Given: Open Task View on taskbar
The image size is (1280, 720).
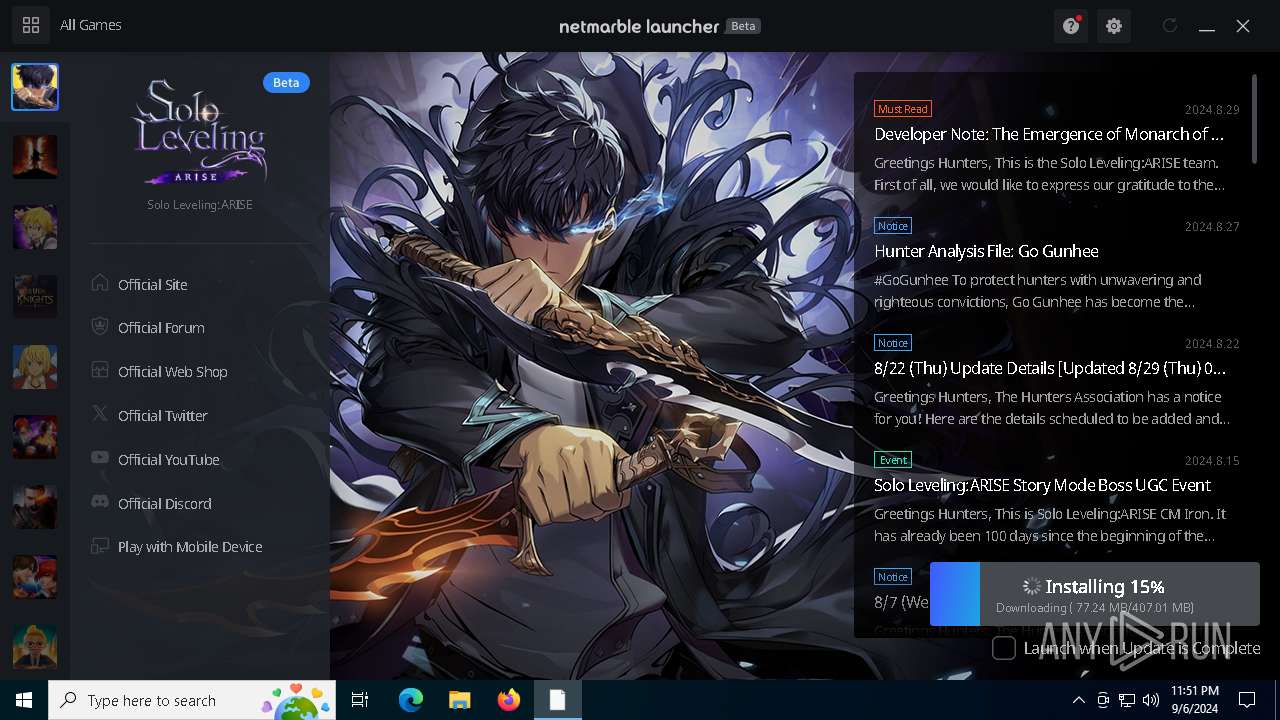Looking at the screenshot, I should (360, 700).
